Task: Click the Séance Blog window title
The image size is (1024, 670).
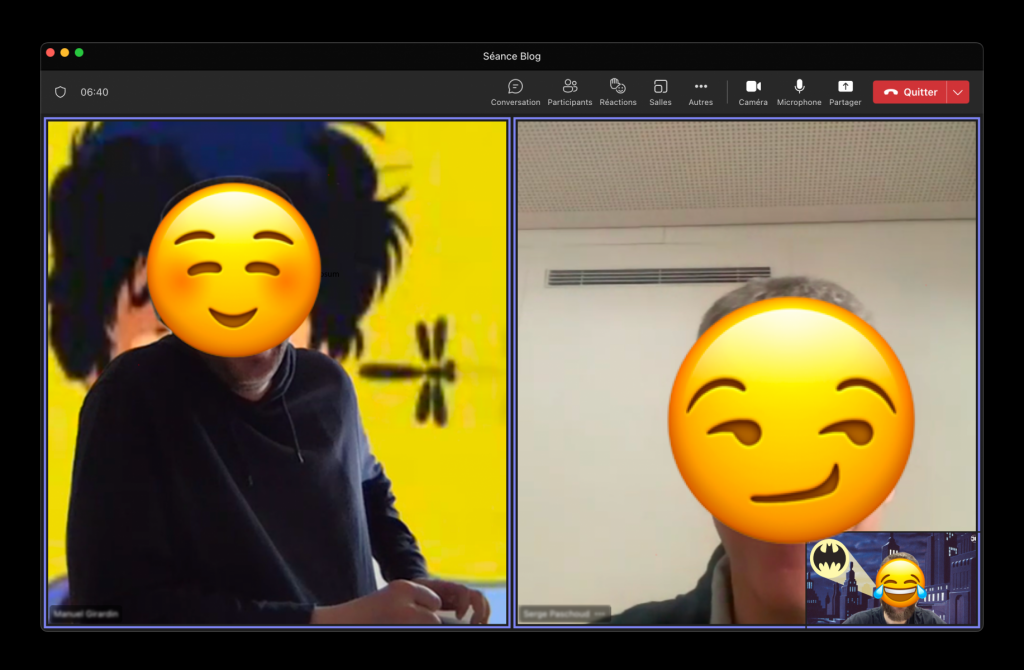Action: point(511,56)
